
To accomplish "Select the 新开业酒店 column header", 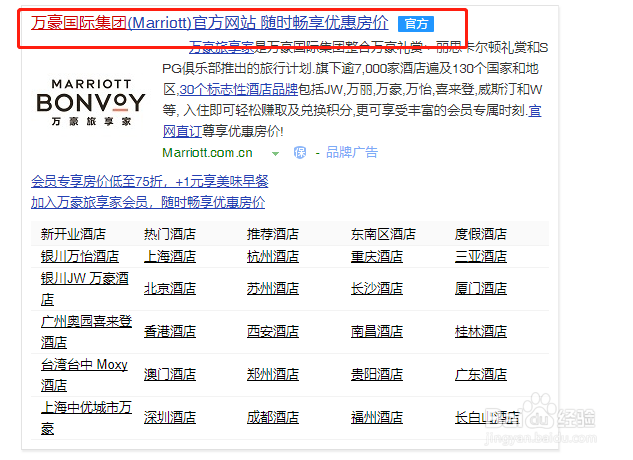I will 73,234.
